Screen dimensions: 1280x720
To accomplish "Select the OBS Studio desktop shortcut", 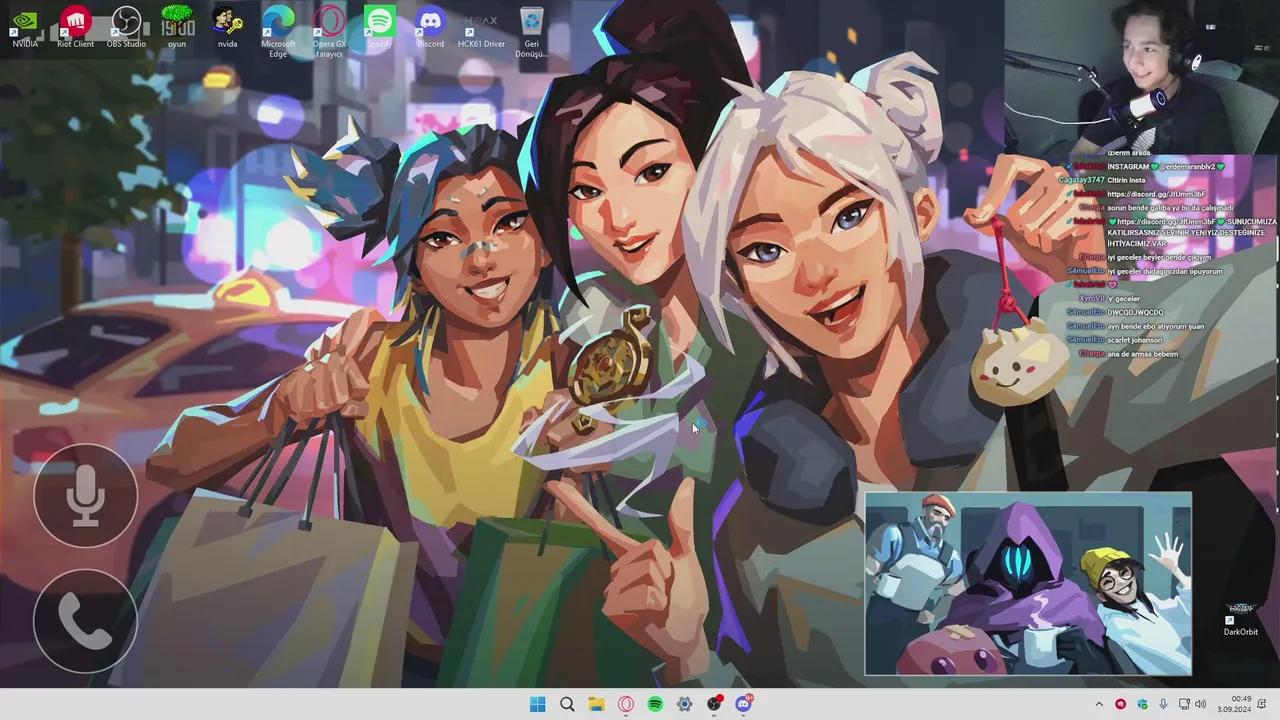I will (x=126, y=27).
